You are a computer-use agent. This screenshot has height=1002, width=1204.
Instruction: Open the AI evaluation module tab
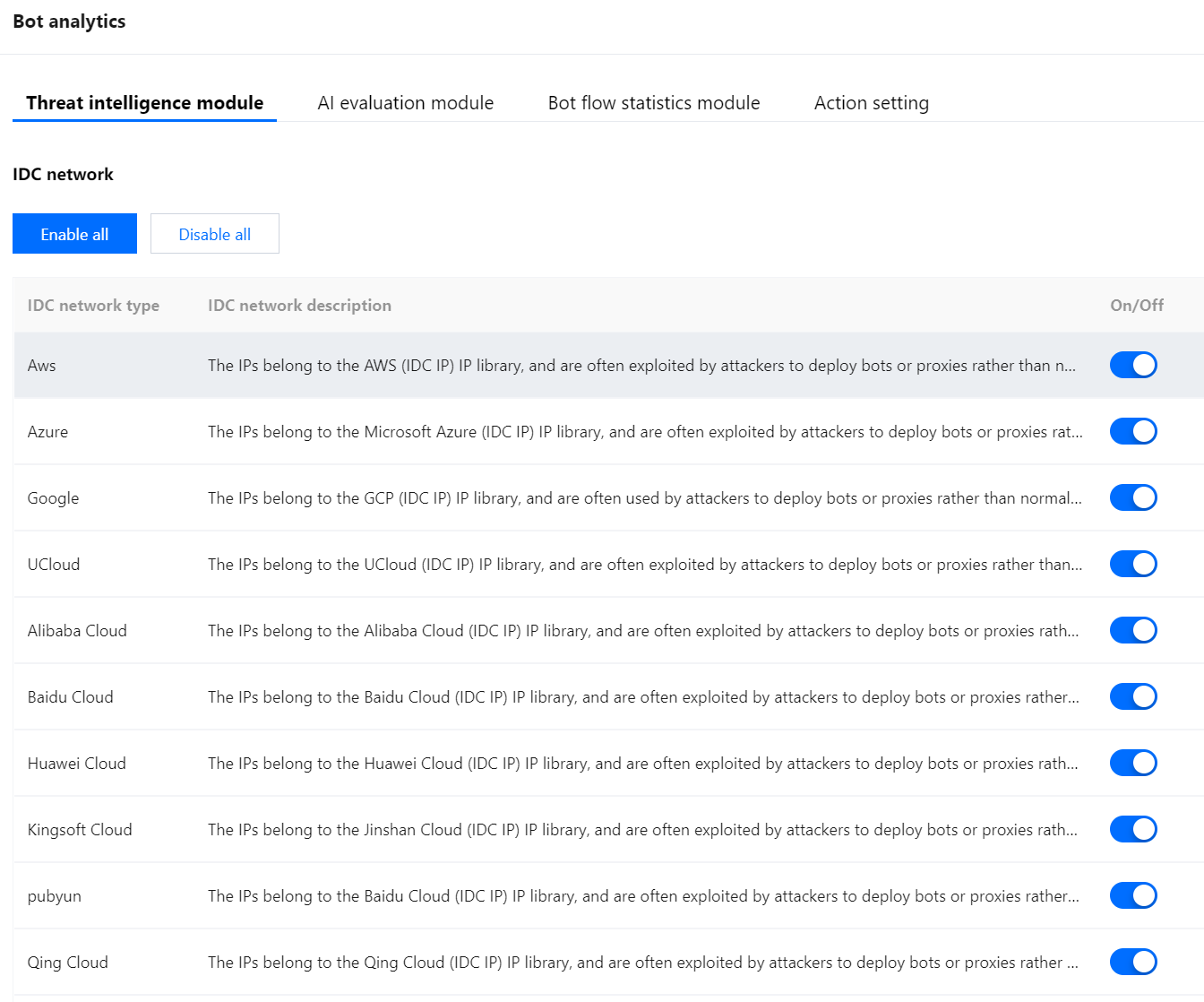pyautogui.click(x=405, y=103)
